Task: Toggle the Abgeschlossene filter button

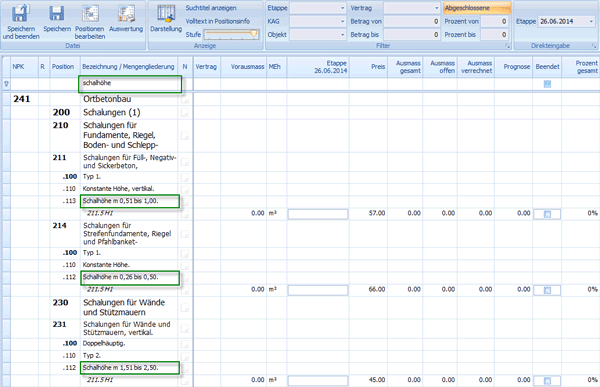Action: (x=477, y=8)
